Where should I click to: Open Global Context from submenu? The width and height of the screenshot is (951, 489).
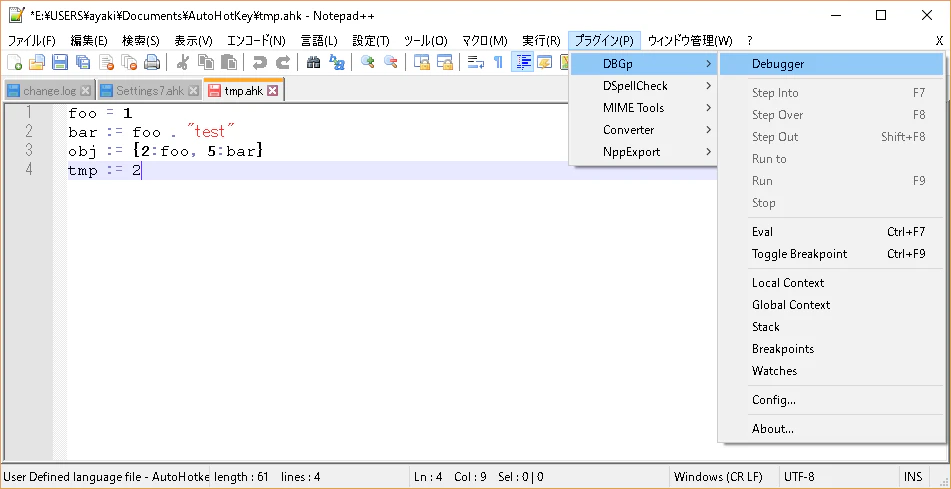point(832,304)
